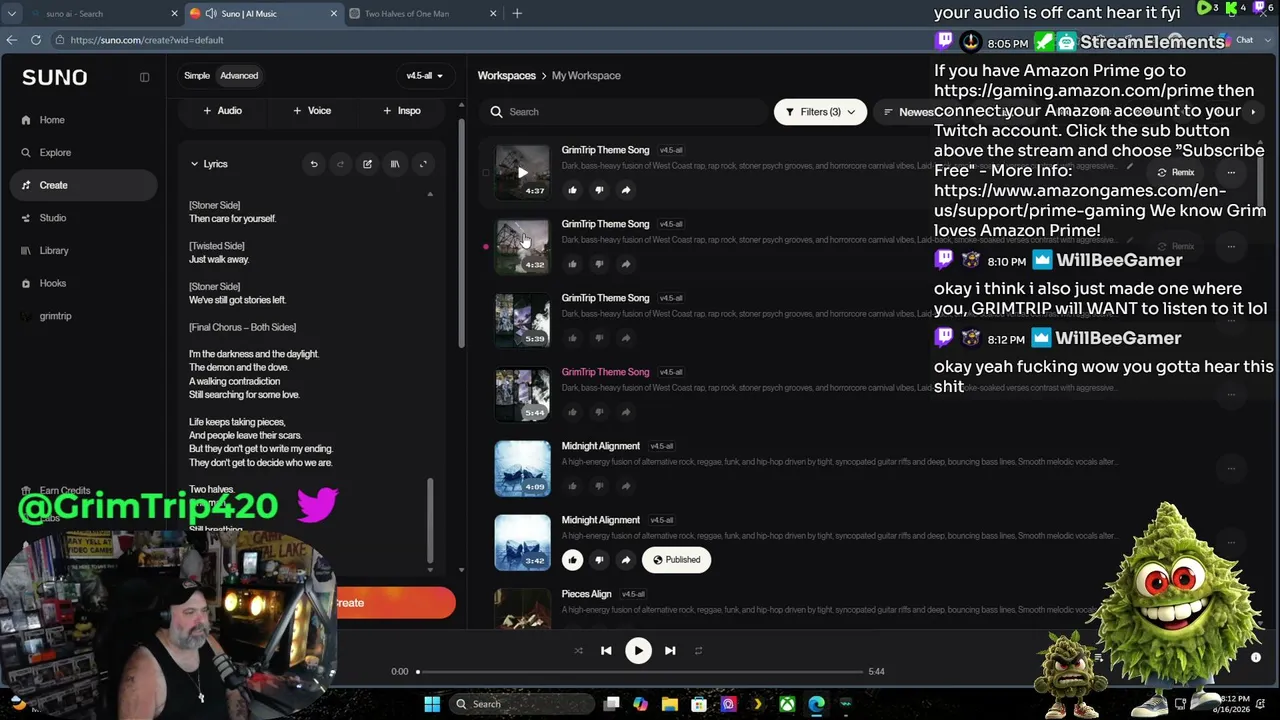Share the 4:32 GrimTrip Theme Song

626,264
